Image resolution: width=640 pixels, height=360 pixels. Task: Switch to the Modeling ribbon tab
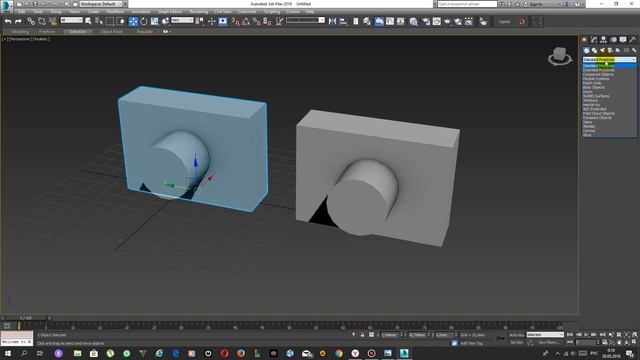tap(20, 31)
